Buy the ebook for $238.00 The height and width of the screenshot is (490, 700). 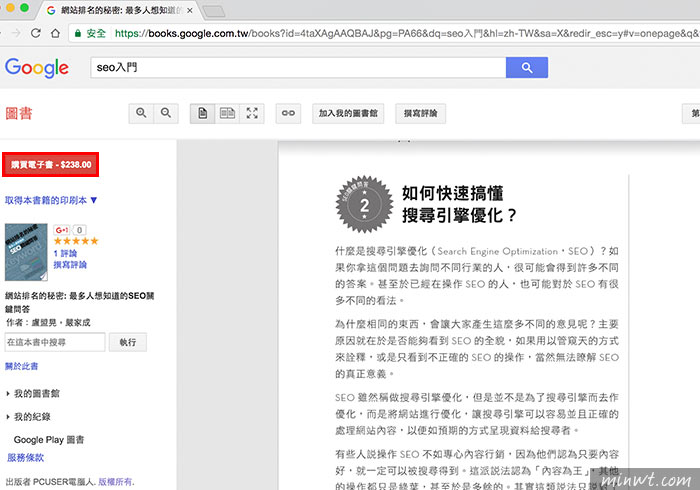[x=50, y=165]
